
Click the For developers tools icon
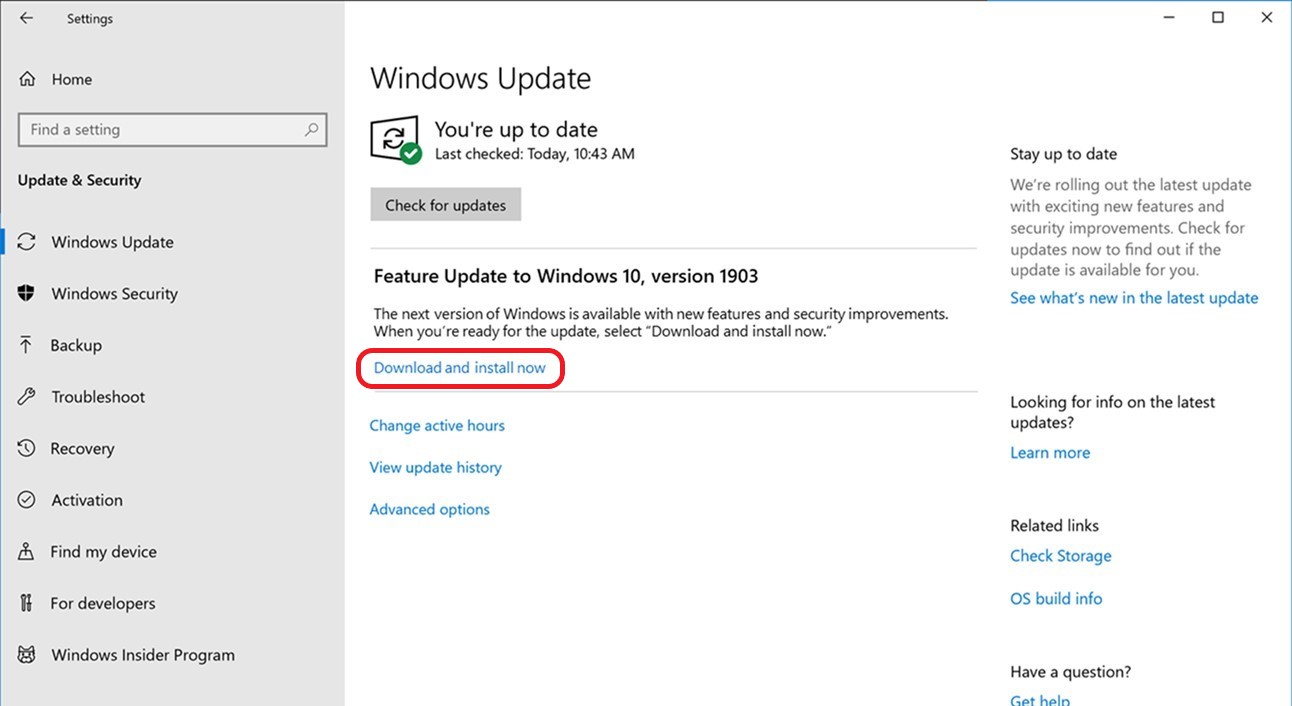tap(27, 603)
